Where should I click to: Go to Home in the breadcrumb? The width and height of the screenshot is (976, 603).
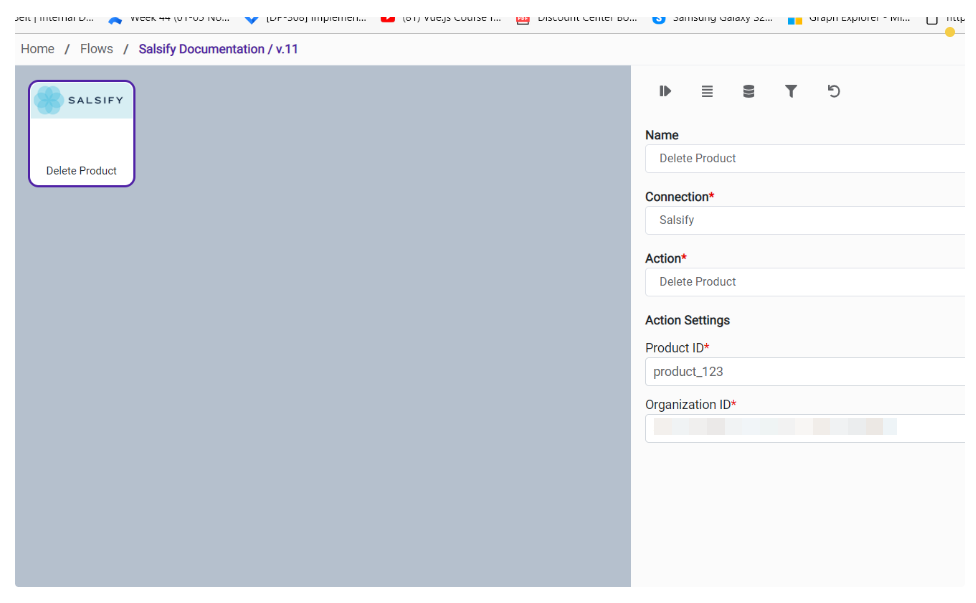click(x=38, y=49)
